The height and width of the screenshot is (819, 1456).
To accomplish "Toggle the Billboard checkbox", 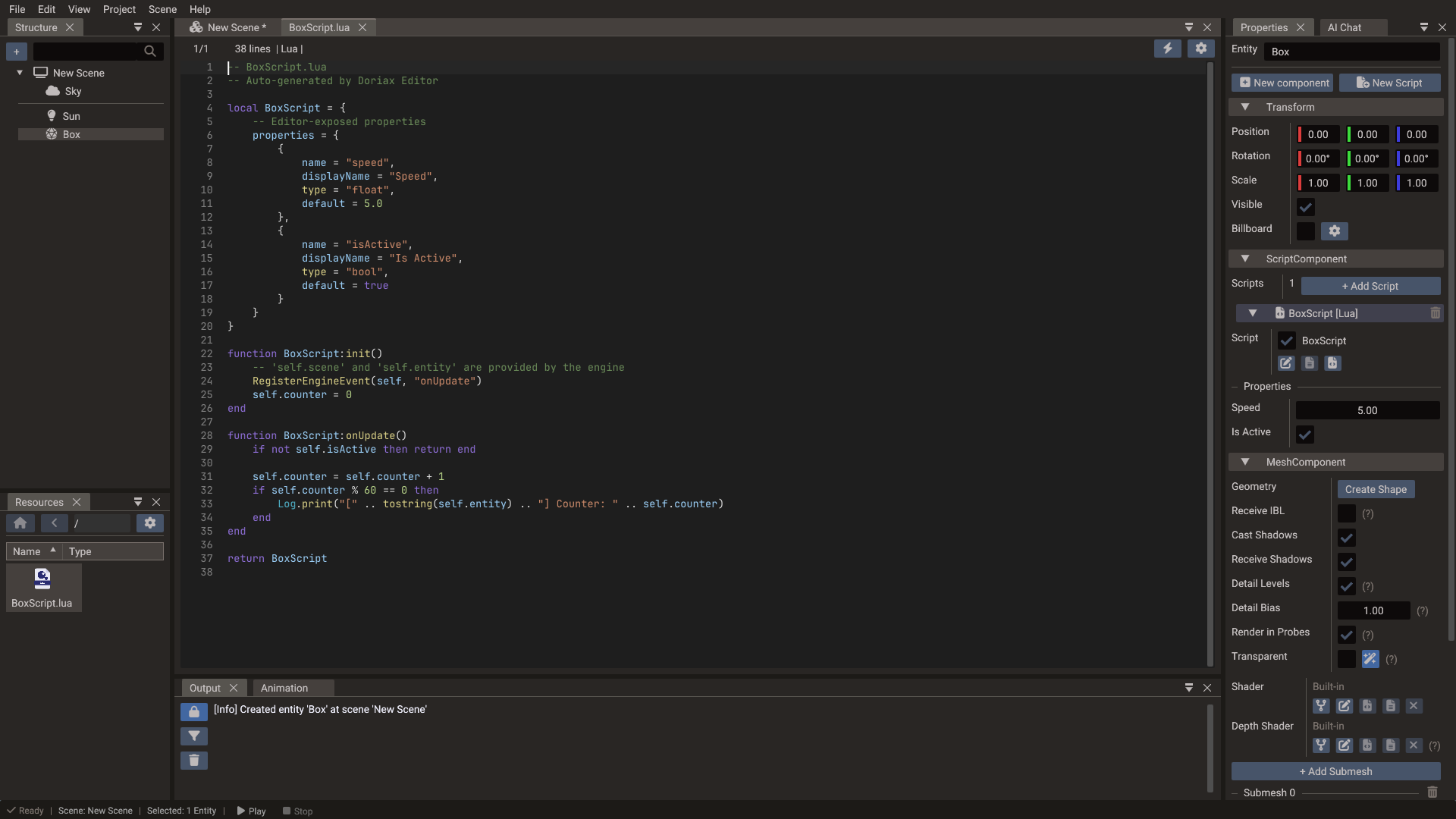I will [x=1306, y=231].
